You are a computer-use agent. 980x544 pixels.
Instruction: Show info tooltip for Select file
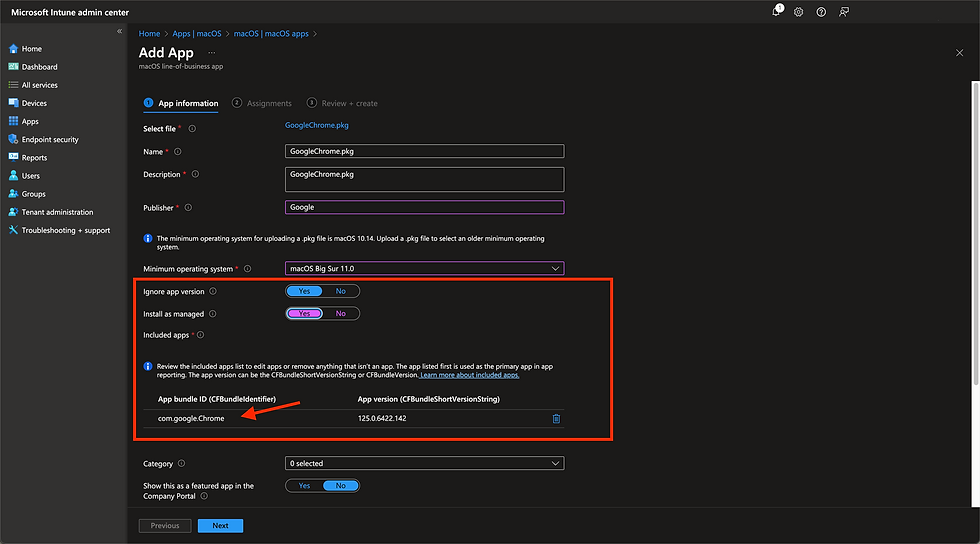pos(192,129)
